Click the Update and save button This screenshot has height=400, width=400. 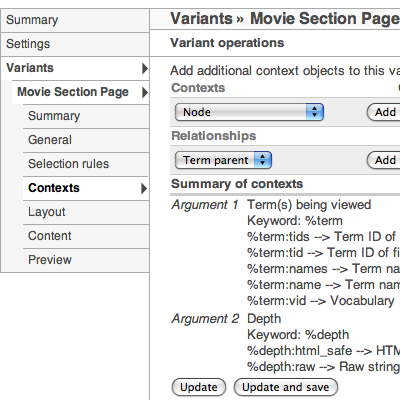286,387
